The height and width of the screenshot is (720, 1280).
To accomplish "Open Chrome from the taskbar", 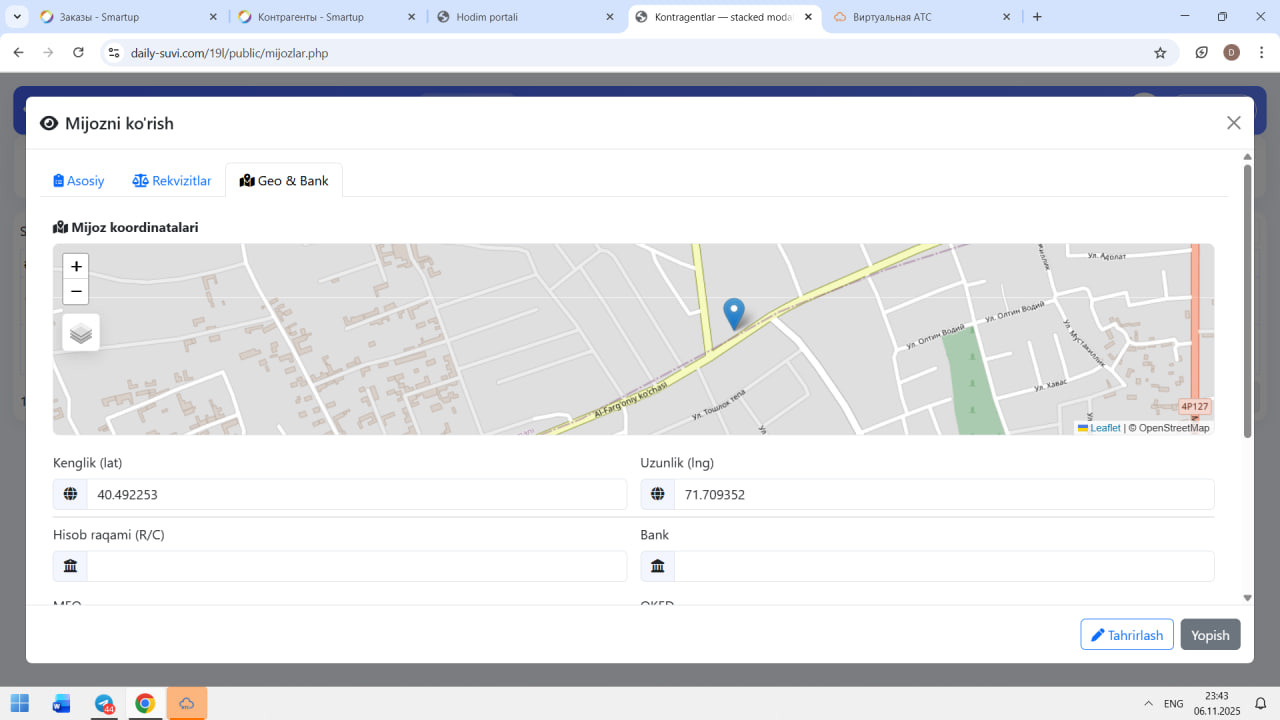I will [145, 704].
